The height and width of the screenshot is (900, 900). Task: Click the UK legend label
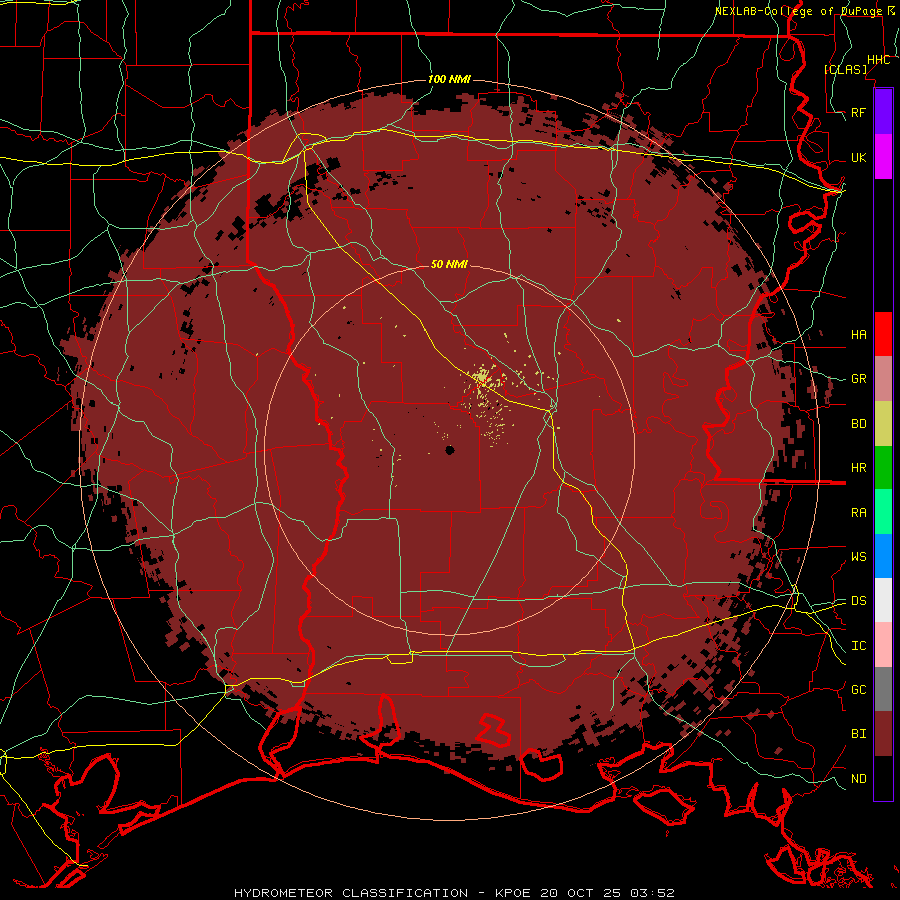click(859, 157)
